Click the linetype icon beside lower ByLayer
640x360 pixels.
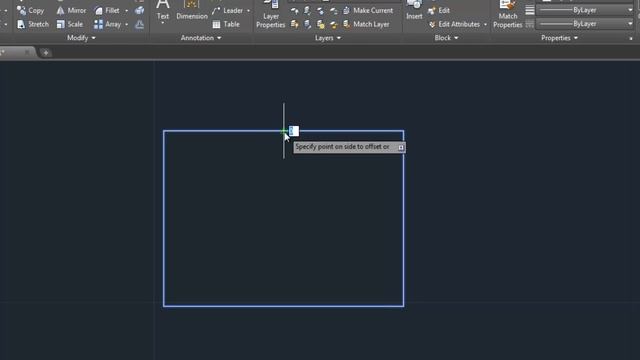pos(530,24)
